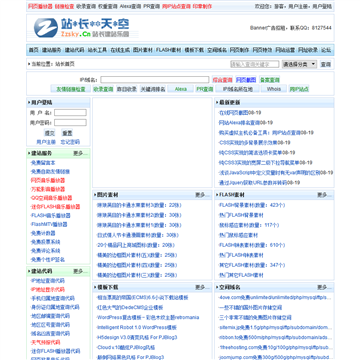Open Intelligent Robot 1.0 WordPress模板 link
The width and height of the screenshot is (360, 360).
(137, 327)
